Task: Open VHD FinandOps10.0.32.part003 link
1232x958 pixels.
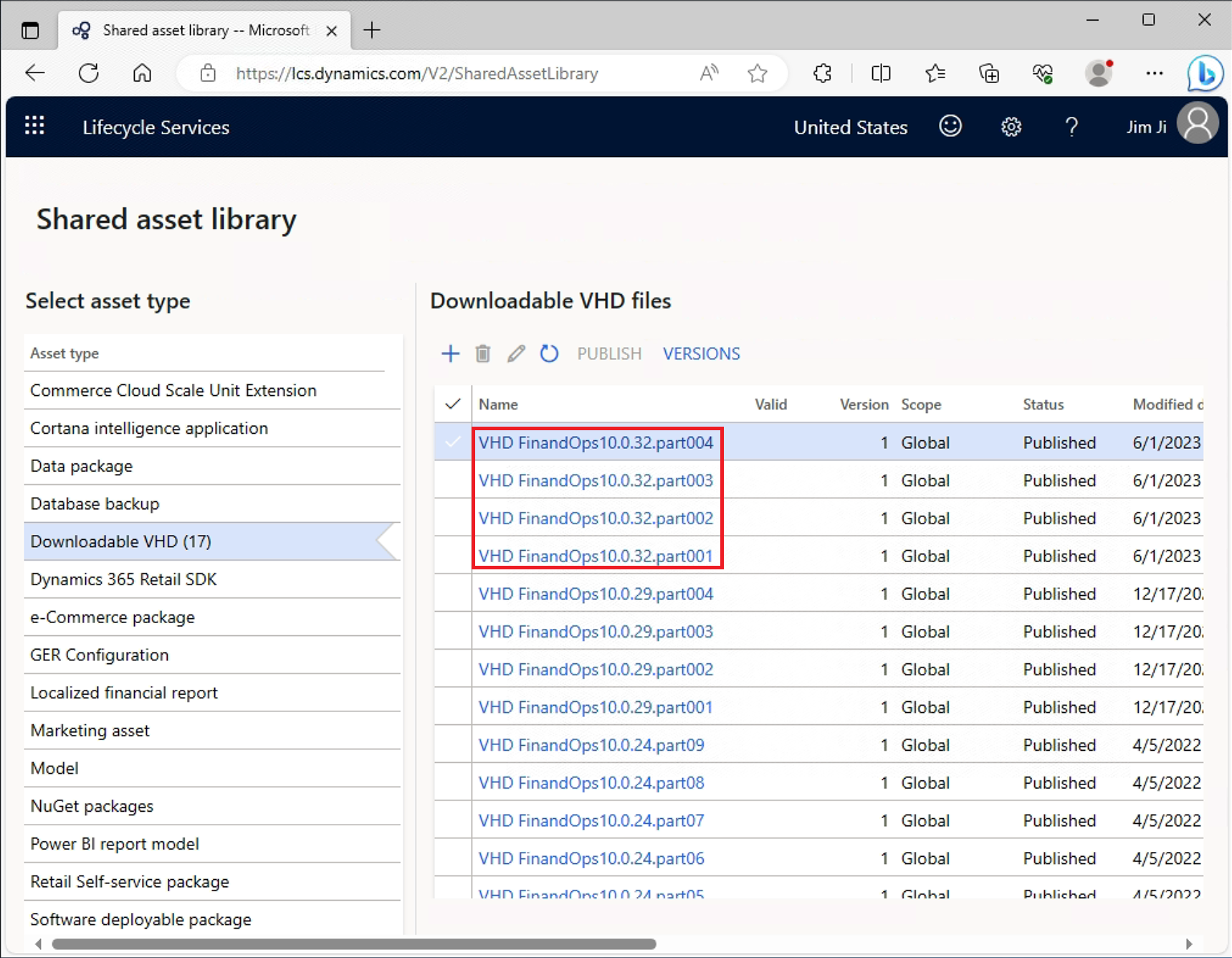Action: coord(596,480)
